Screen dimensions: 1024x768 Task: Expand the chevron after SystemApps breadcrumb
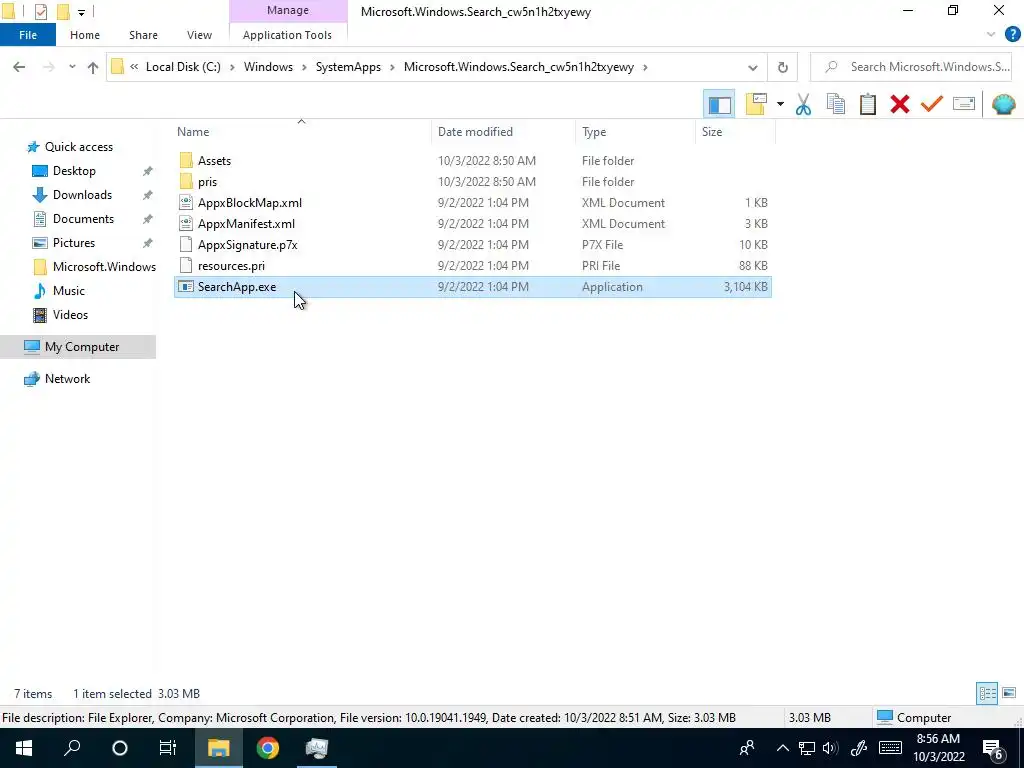(x=392, y=67)
